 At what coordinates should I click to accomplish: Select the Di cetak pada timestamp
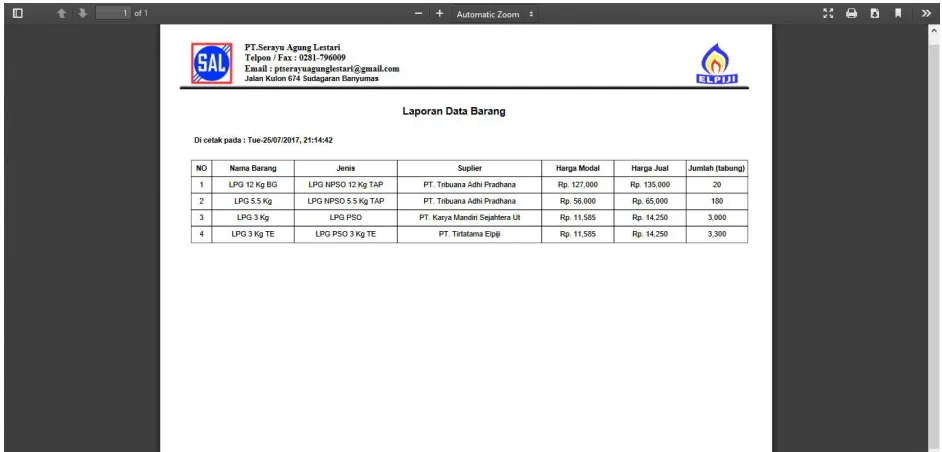point(263,140)
